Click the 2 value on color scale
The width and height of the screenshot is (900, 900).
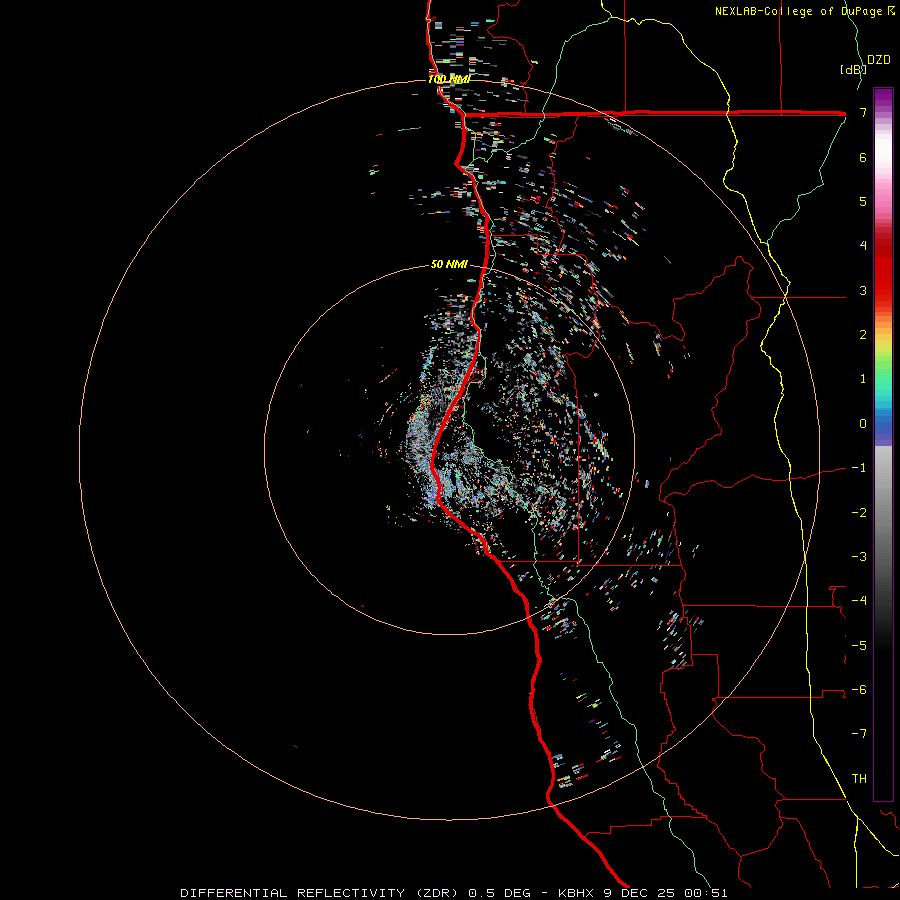[x=863, y=335]
